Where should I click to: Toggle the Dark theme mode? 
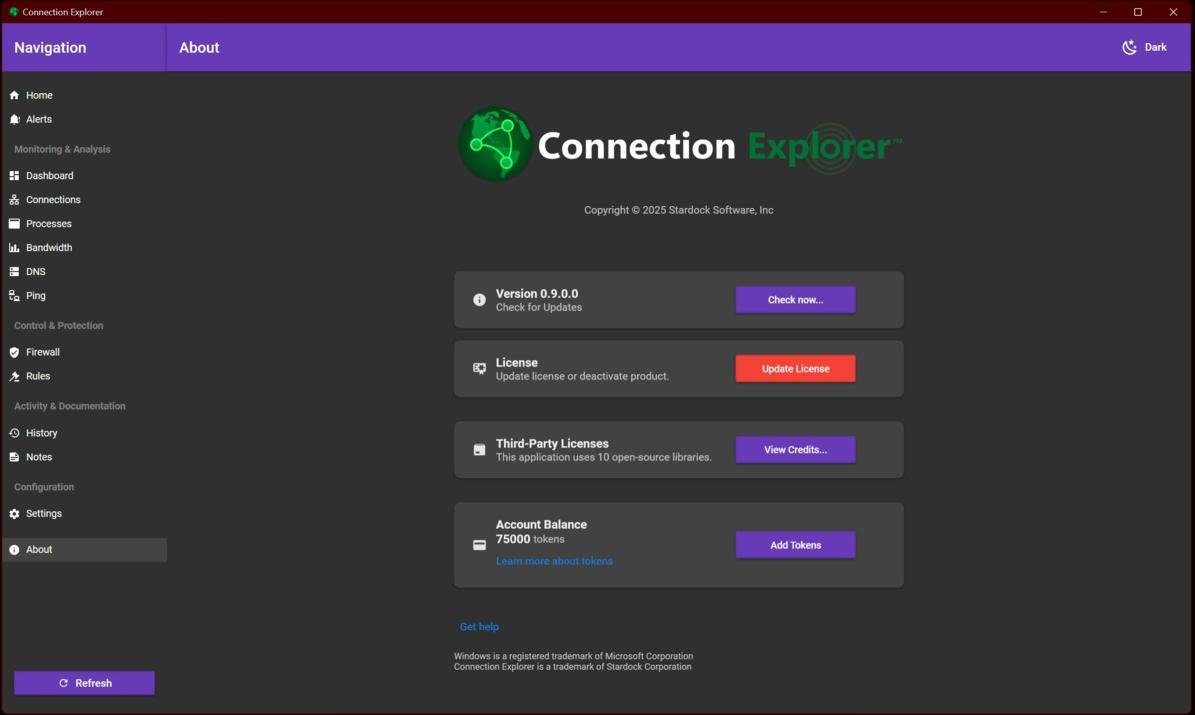1144,47
